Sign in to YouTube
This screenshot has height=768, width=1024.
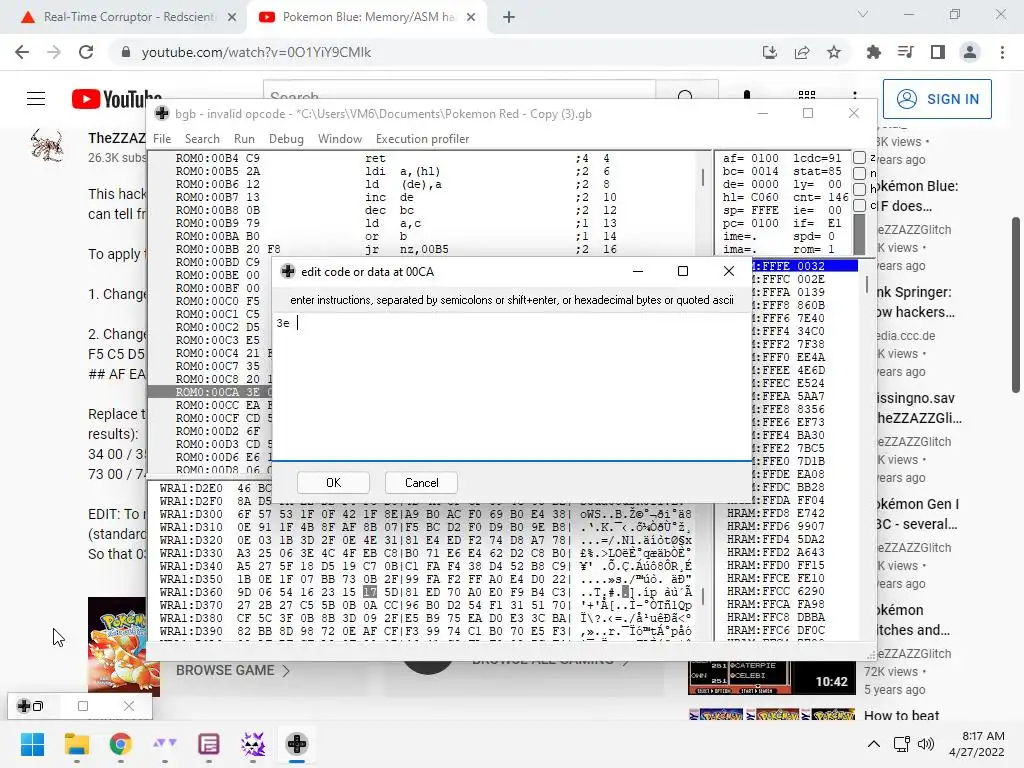(937, 99)
